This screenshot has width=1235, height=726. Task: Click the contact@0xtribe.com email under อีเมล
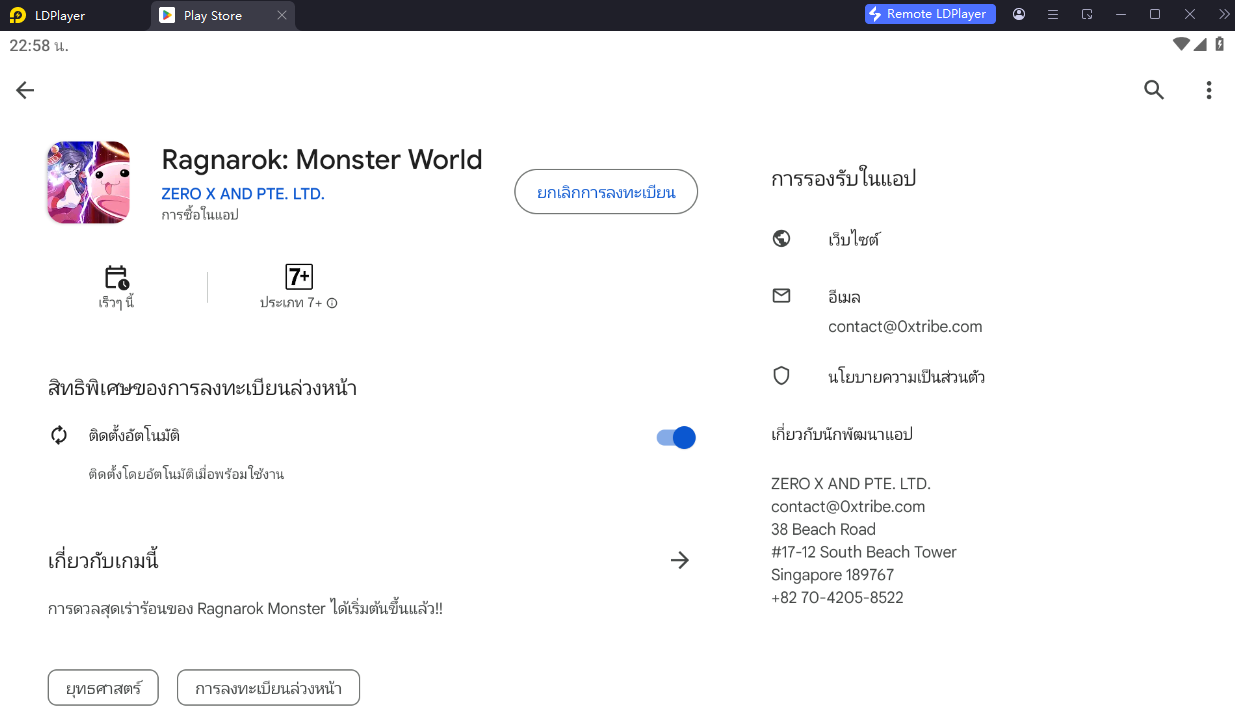click(905, 327)
